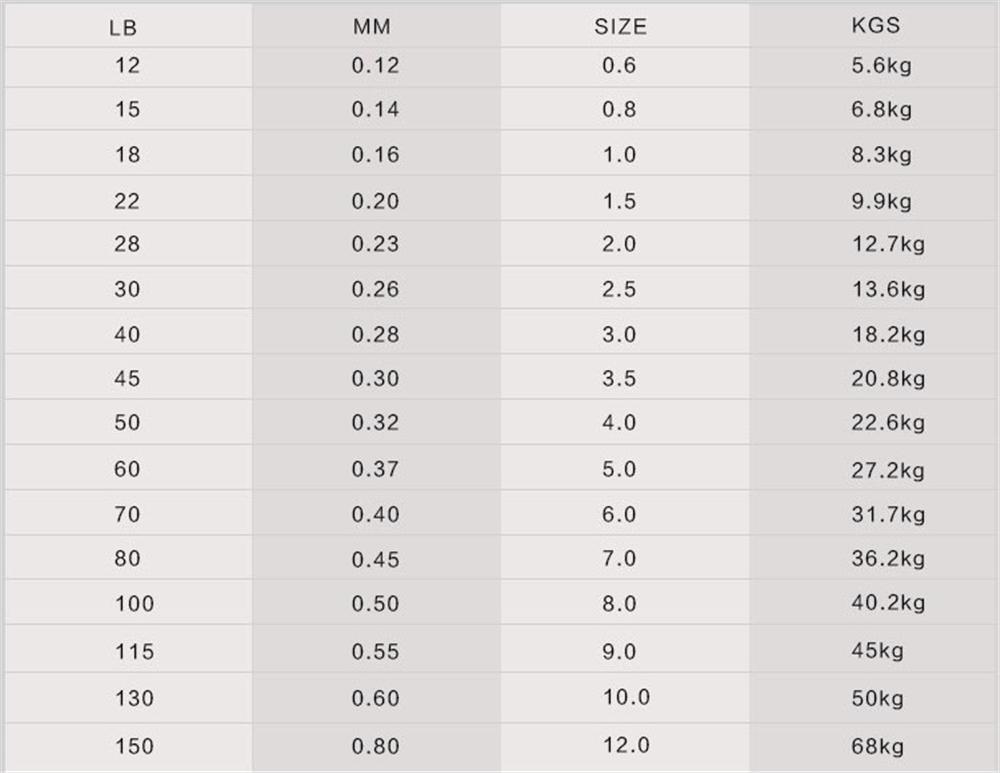Click the 10.0 cell in SIZE column
This screenshot has height=773, width=1000.
(x=626, y=697)
